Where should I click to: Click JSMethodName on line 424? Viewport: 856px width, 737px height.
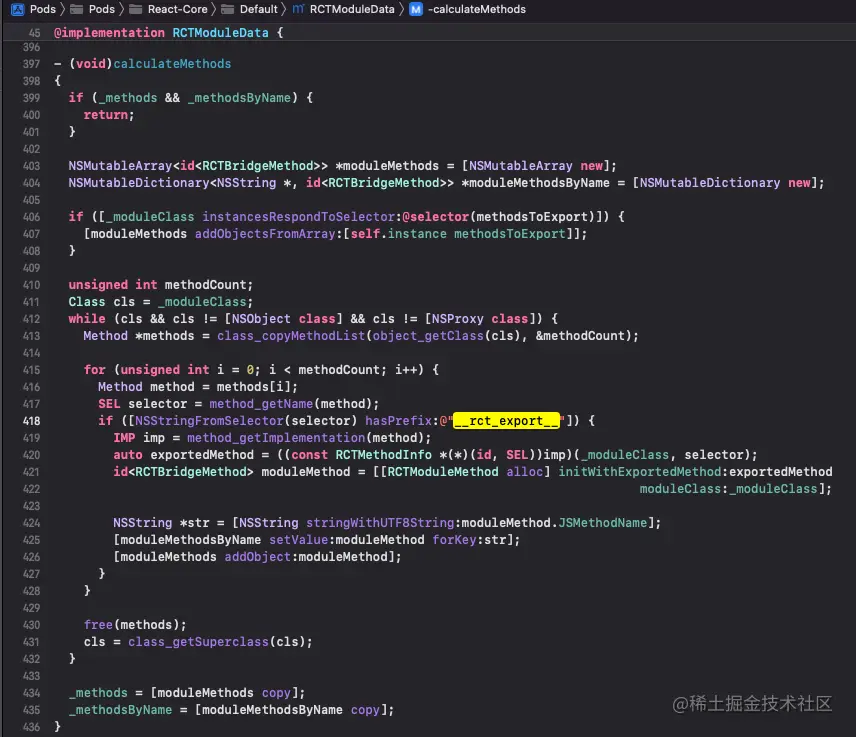click(603, 523)
